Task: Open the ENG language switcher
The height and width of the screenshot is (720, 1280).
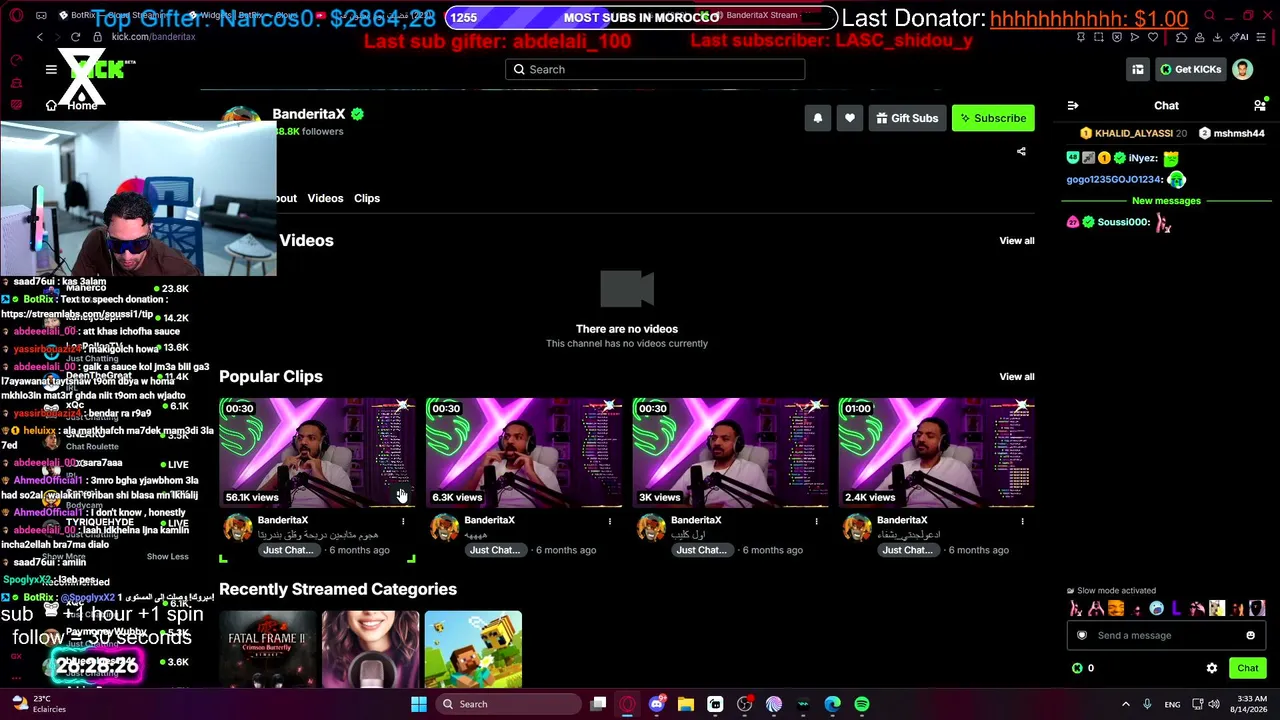Action: coord(1172,704)
